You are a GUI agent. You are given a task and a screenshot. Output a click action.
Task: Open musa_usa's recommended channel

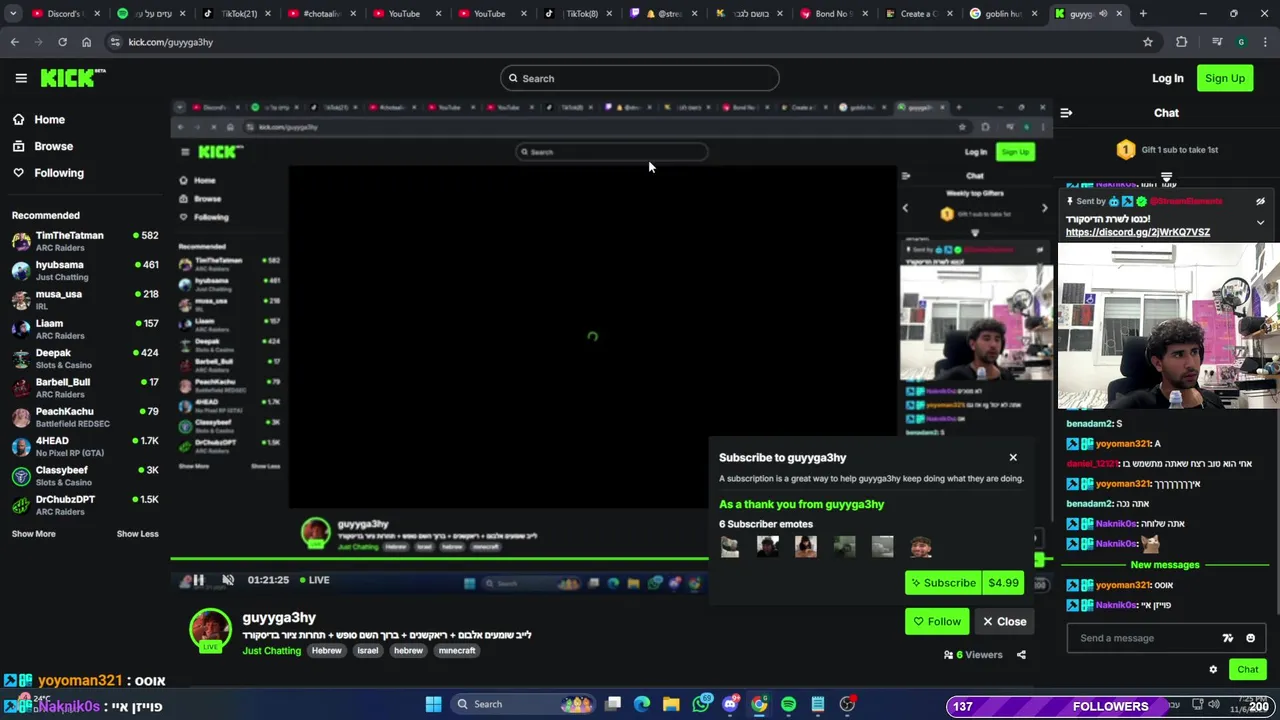[85, 300]
